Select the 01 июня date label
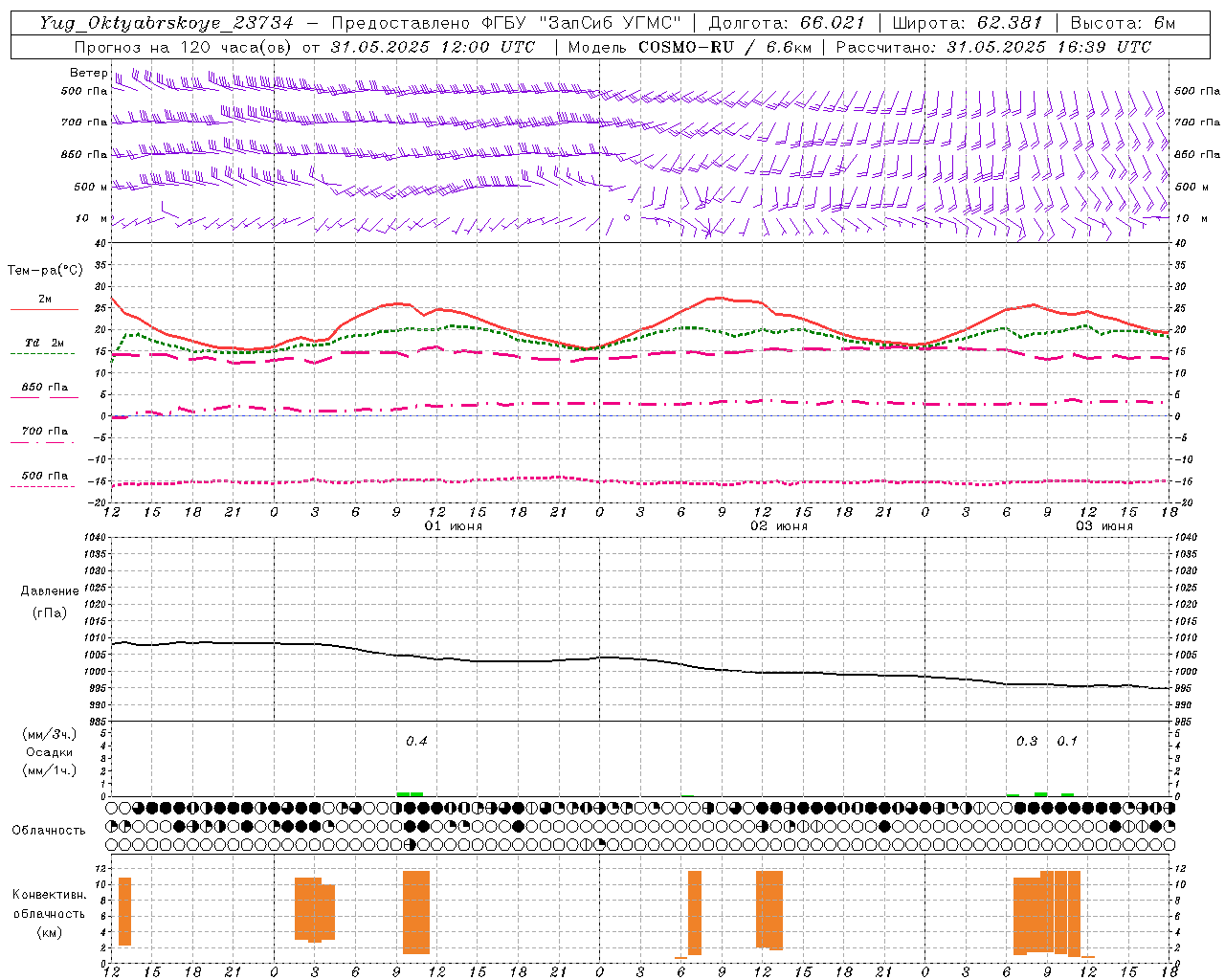Screen dimensions: 1225x980 click(454, 526)
